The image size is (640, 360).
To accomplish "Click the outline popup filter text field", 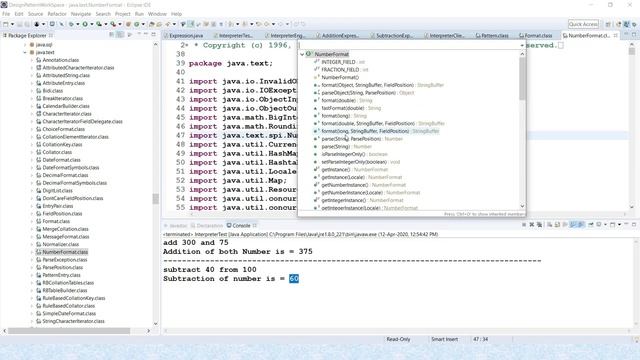I will pos(409,45).
